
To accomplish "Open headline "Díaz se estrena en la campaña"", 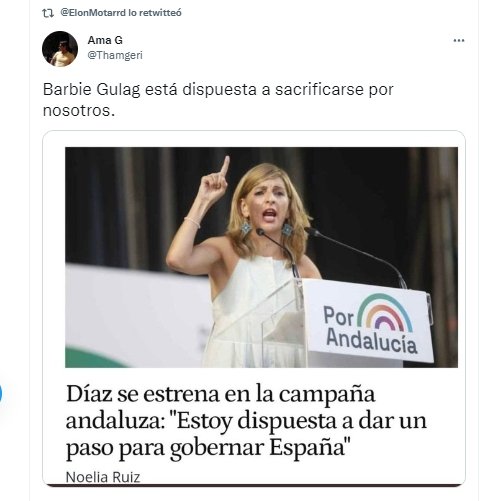I will coord(221,394).
